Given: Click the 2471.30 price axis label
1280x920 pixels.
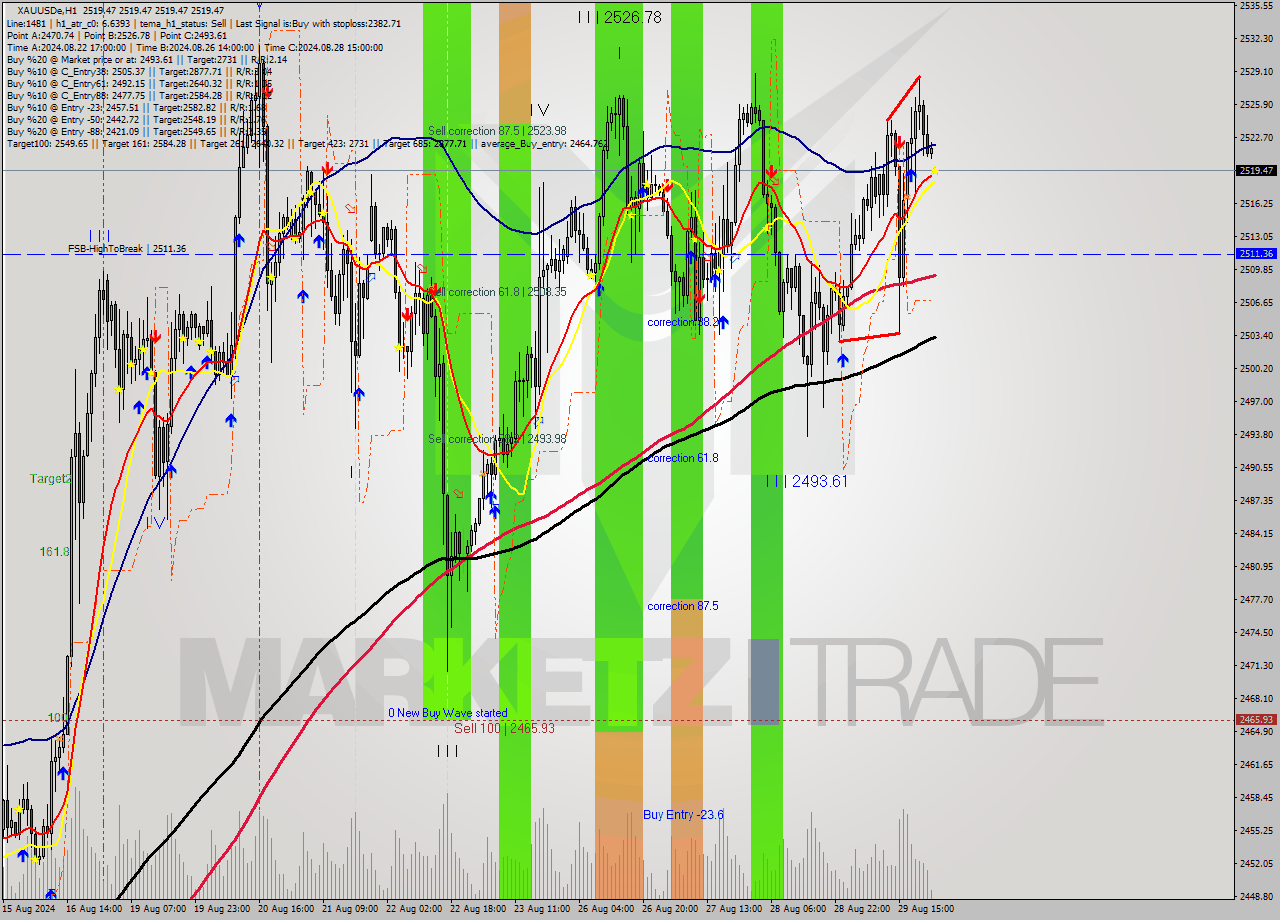Looking at the screenshot, I should [1256, 666].
